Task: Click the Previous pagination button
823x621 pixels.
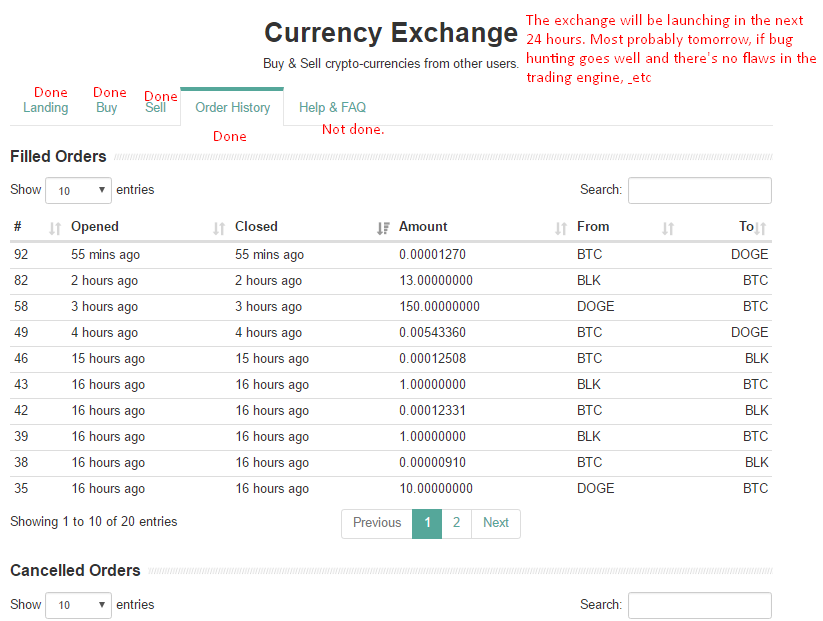Action: pyautogui.click(x=377, y=523)
